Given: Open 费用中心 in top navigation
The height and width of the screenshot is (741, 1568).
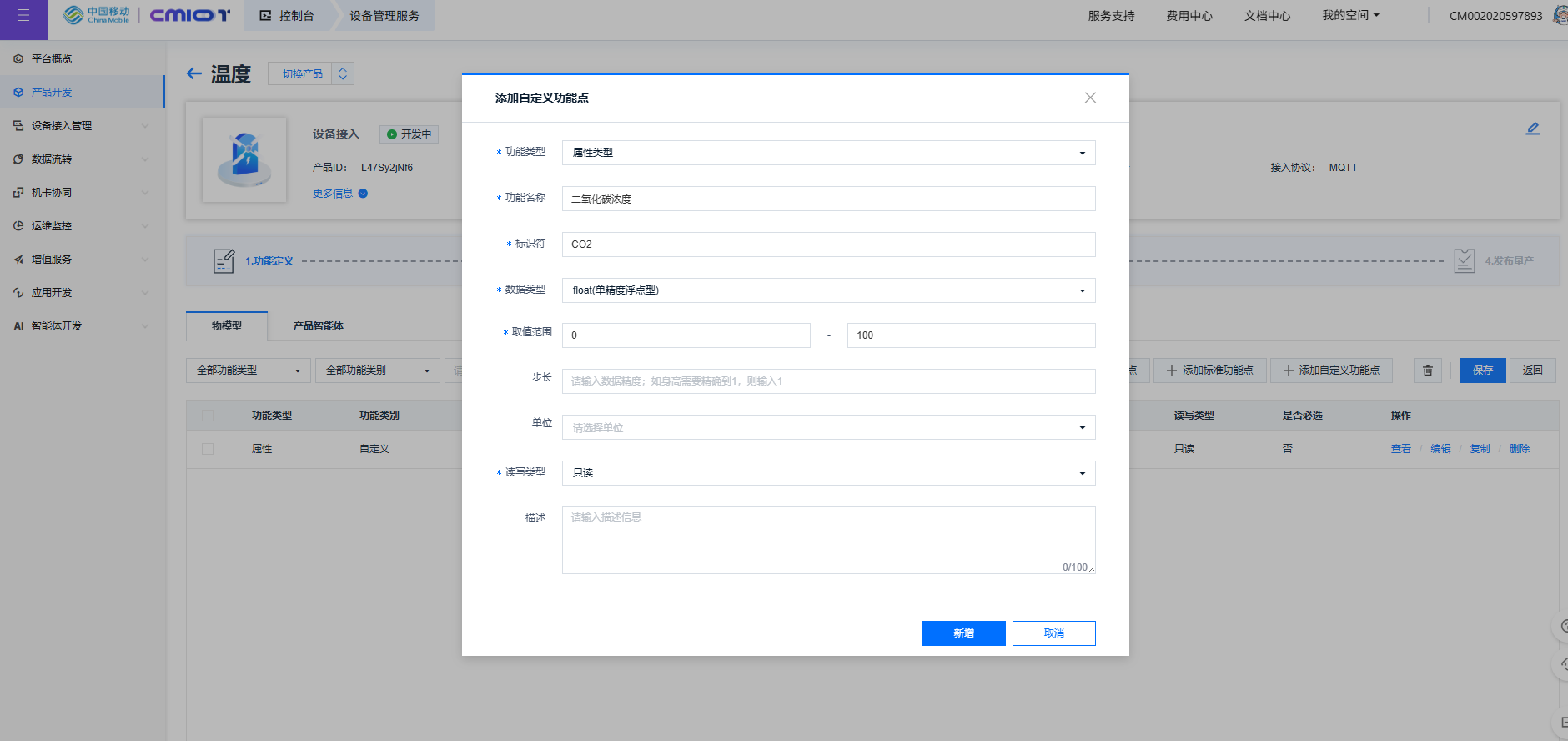Looking at the screenshot, I should click(1189, 16).
